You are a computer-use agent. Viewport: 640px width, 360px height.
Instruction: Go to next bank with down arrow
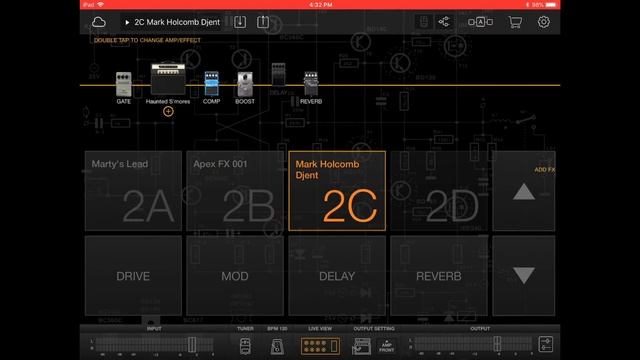[524, 276]
